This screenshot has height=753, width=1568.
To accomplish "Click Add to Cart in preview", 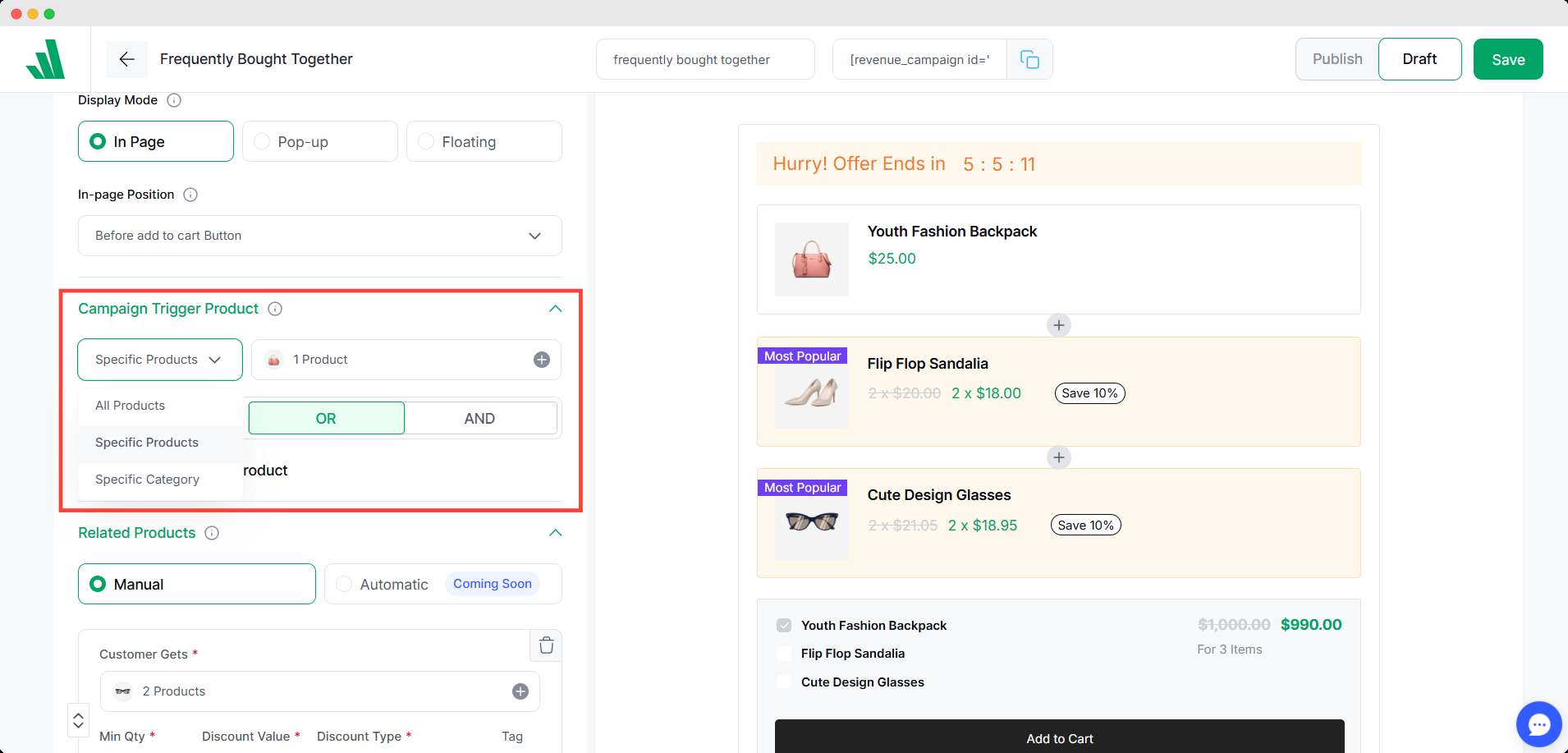I will pos(1060,737).
